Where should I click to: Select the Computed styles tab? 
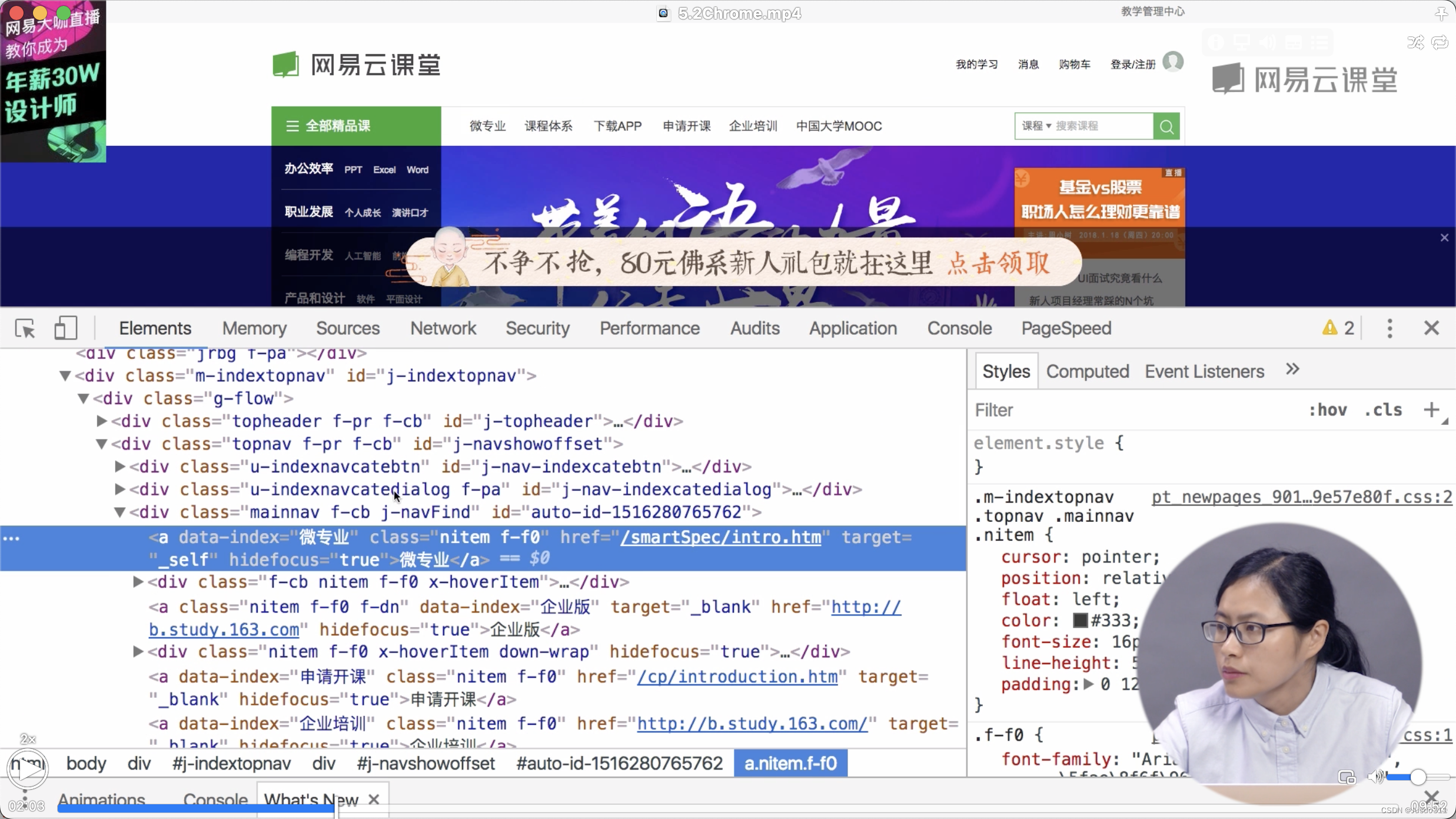1087,371
